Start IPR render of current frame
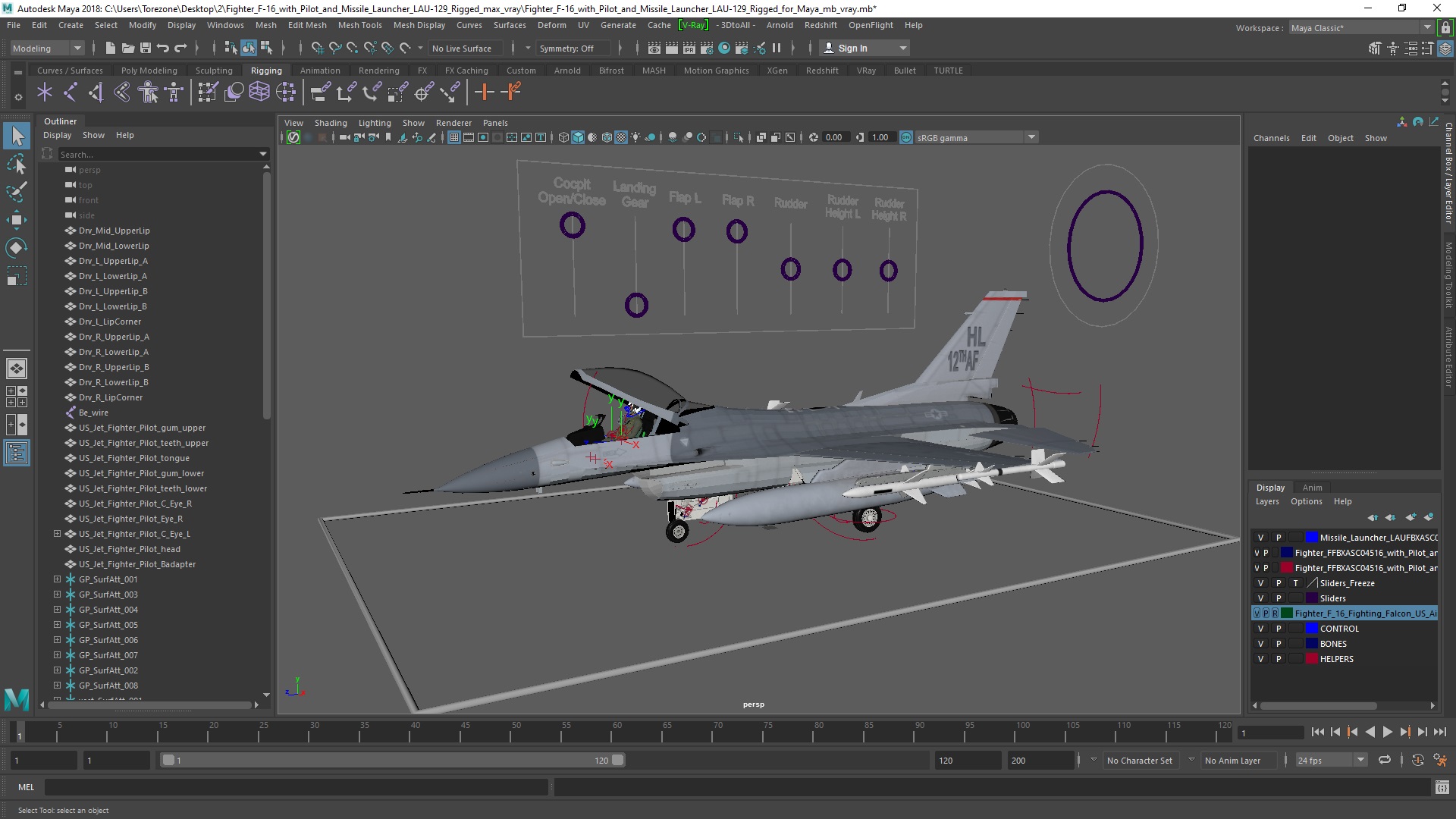1456x819 pixels. tap(689, 48)
